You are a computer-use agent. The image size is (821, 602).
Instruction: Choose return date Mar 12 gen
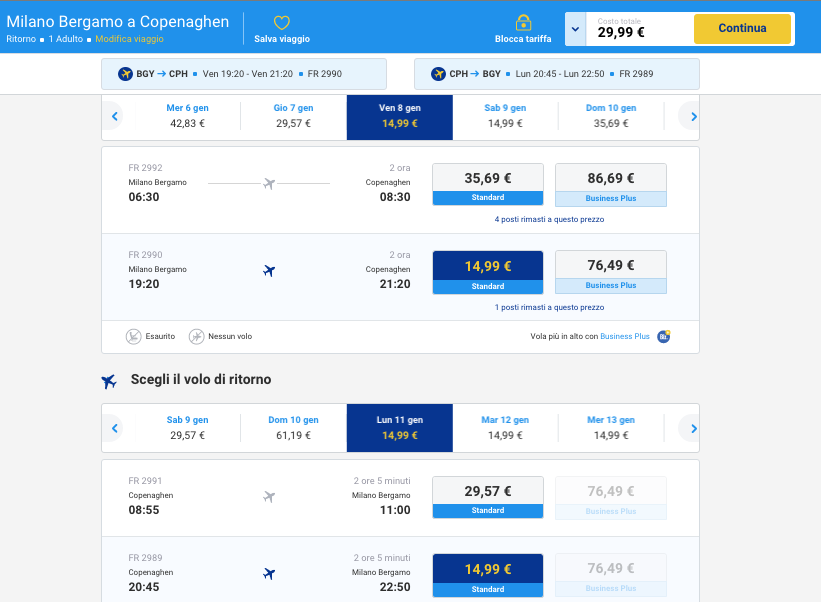click(x=505, y=428)
